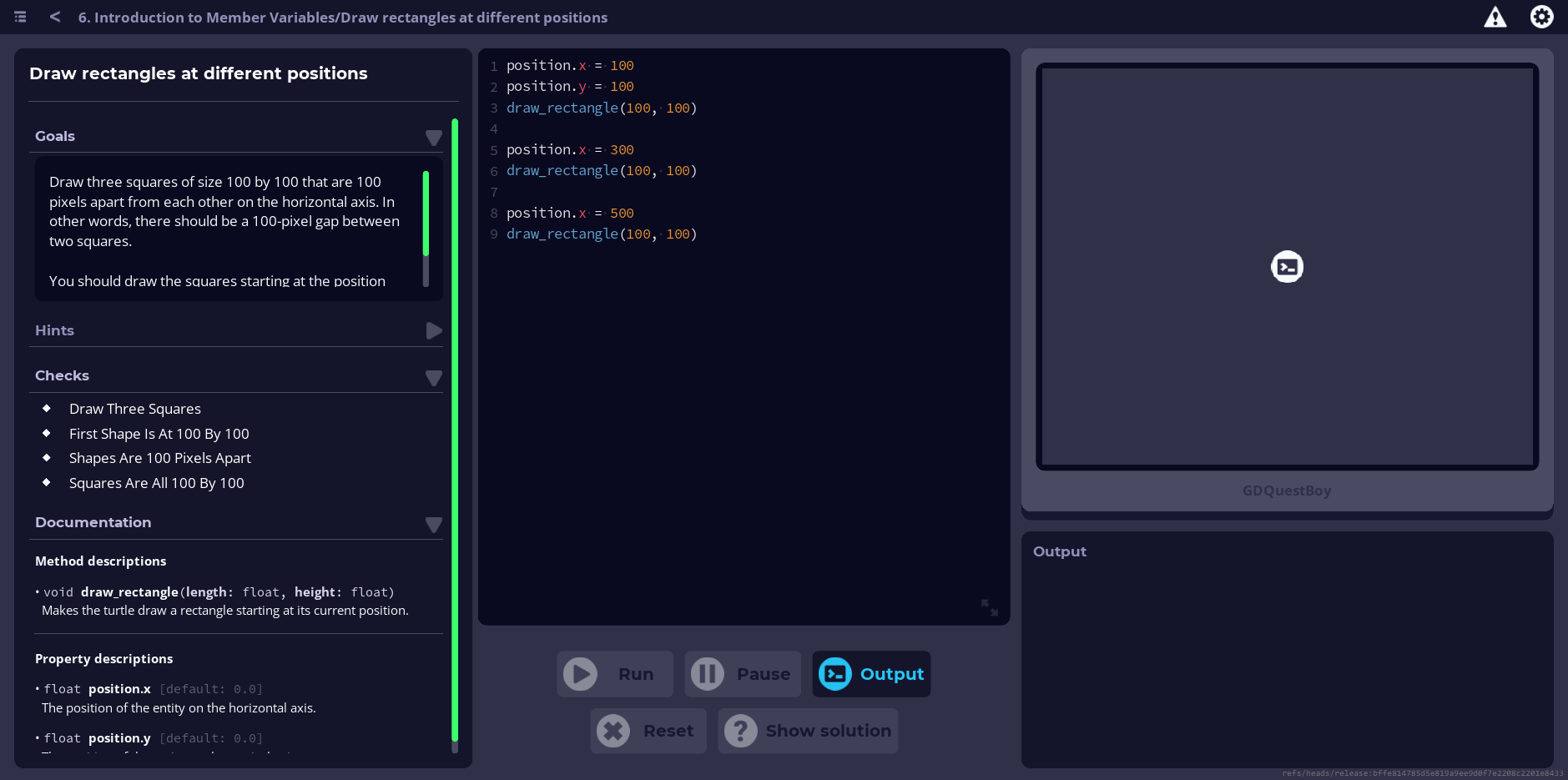Screen dimensions: 1568x780
Task: Switch to the Output view
Action: [x=870, y=673]
